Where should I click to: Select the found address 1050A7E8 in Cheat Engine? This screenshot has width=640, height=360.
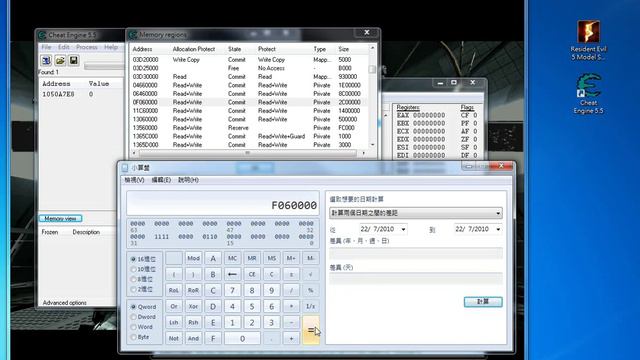58,94
